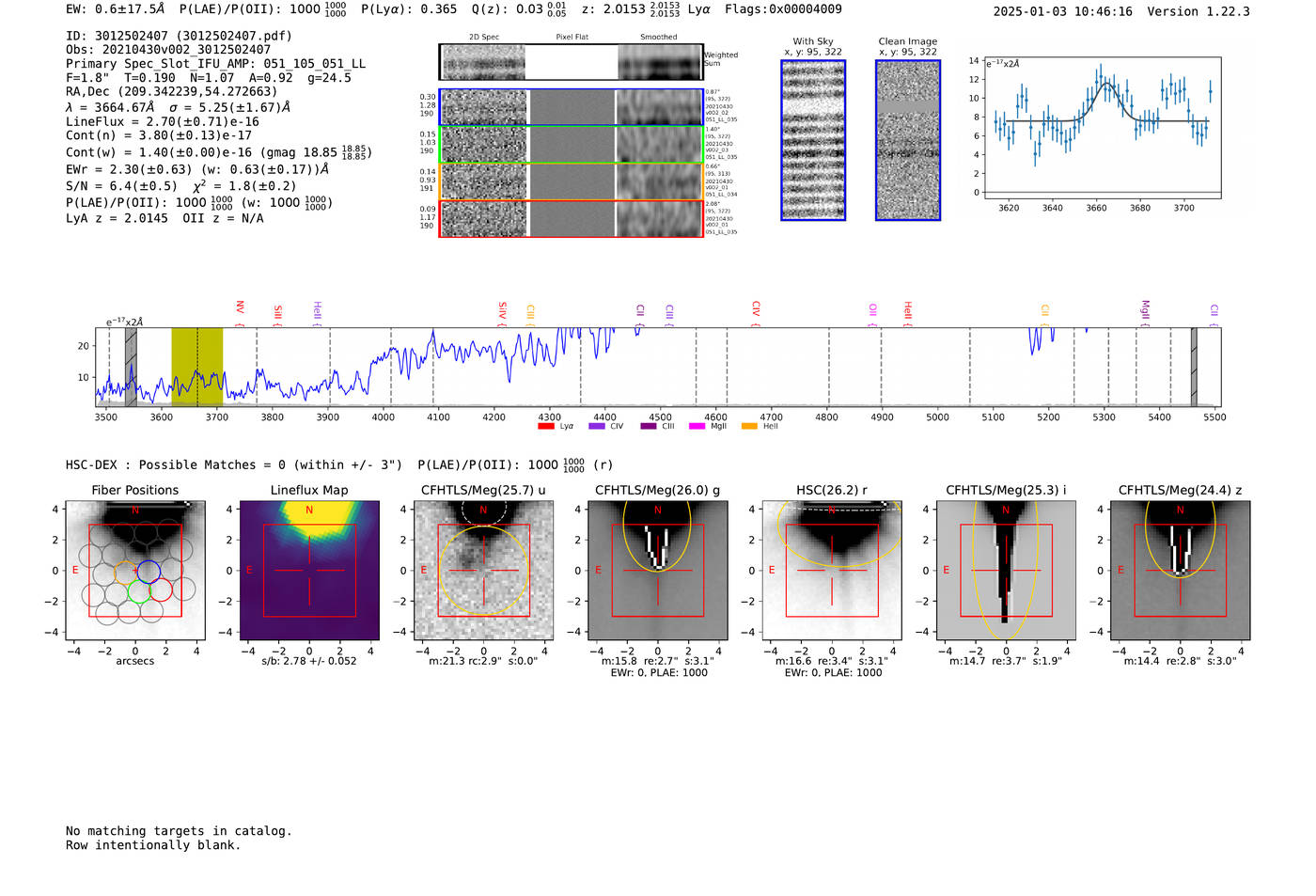Click the Smoothed column header
The width and height of the screenshot is (1316, 896).
point(659,38)
